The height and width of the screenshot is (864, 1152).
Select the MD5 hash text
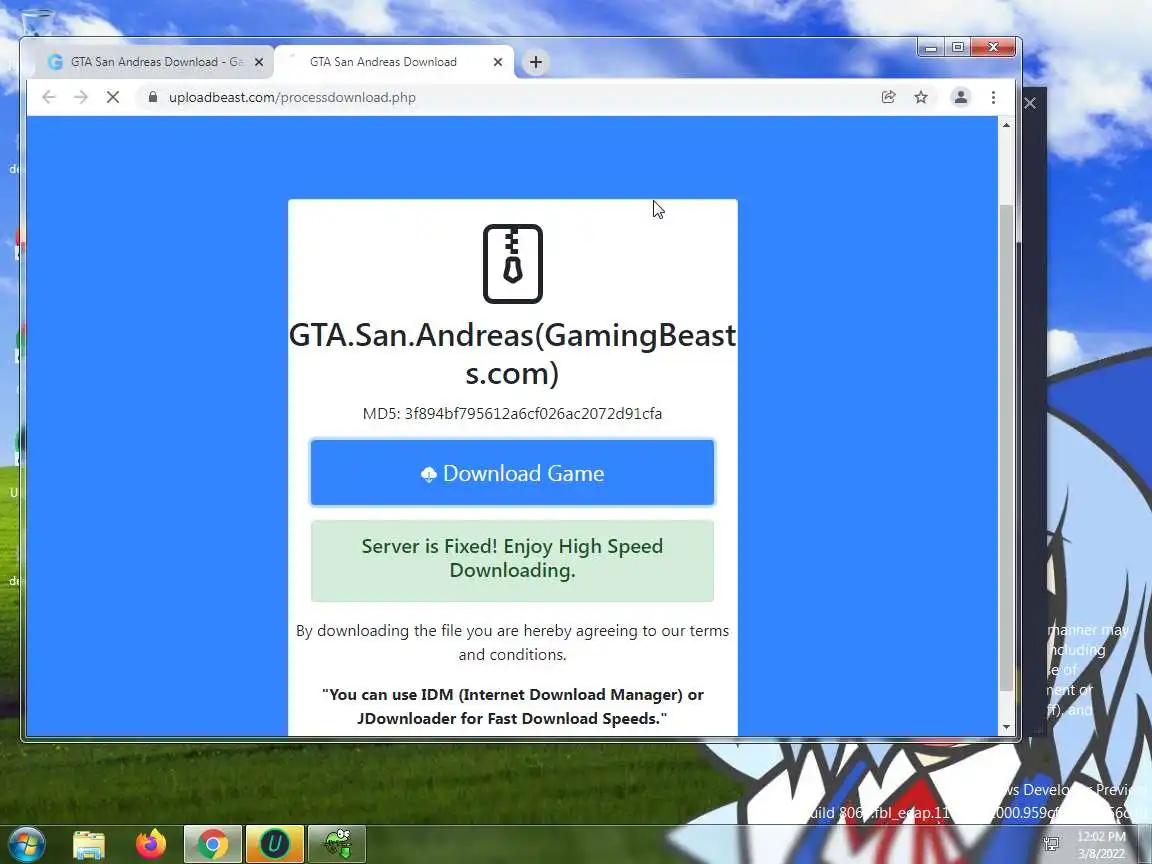click(512, 414)
